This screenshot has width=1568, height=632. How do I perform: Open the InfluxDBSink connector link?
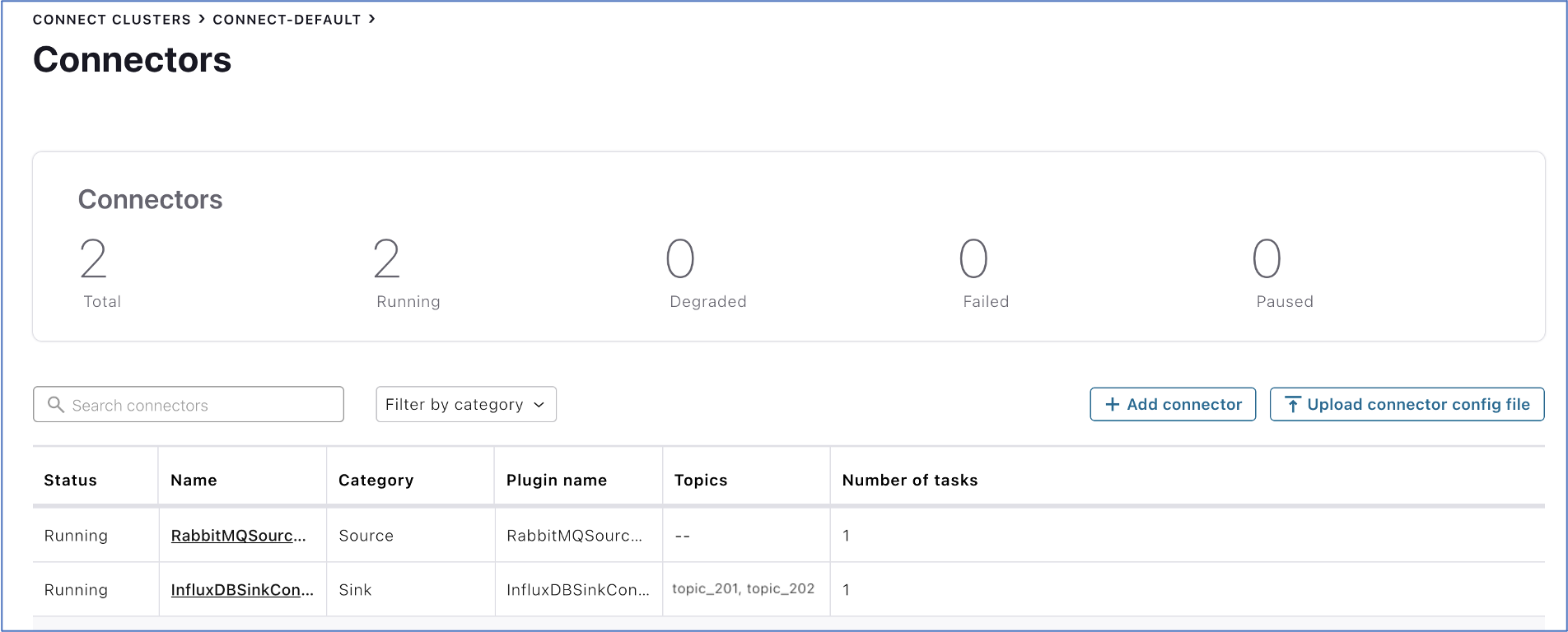242,590
